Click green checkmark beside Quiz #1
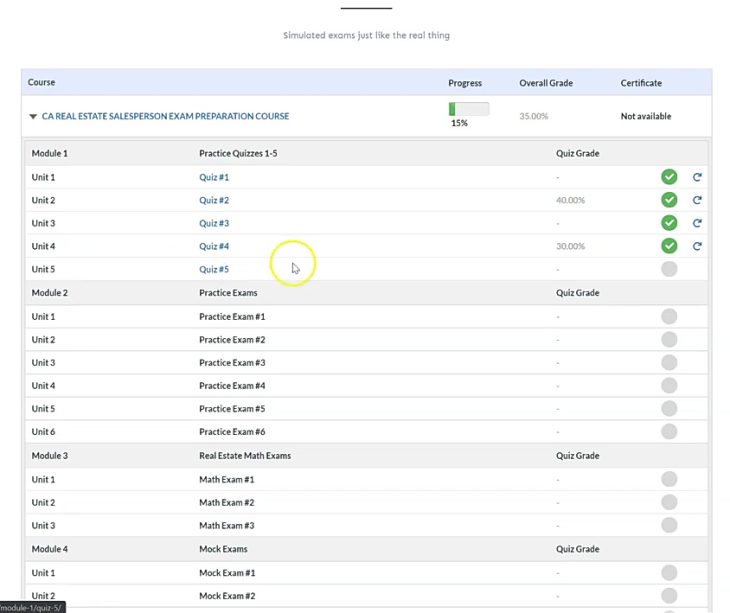 tap(669, 177)
